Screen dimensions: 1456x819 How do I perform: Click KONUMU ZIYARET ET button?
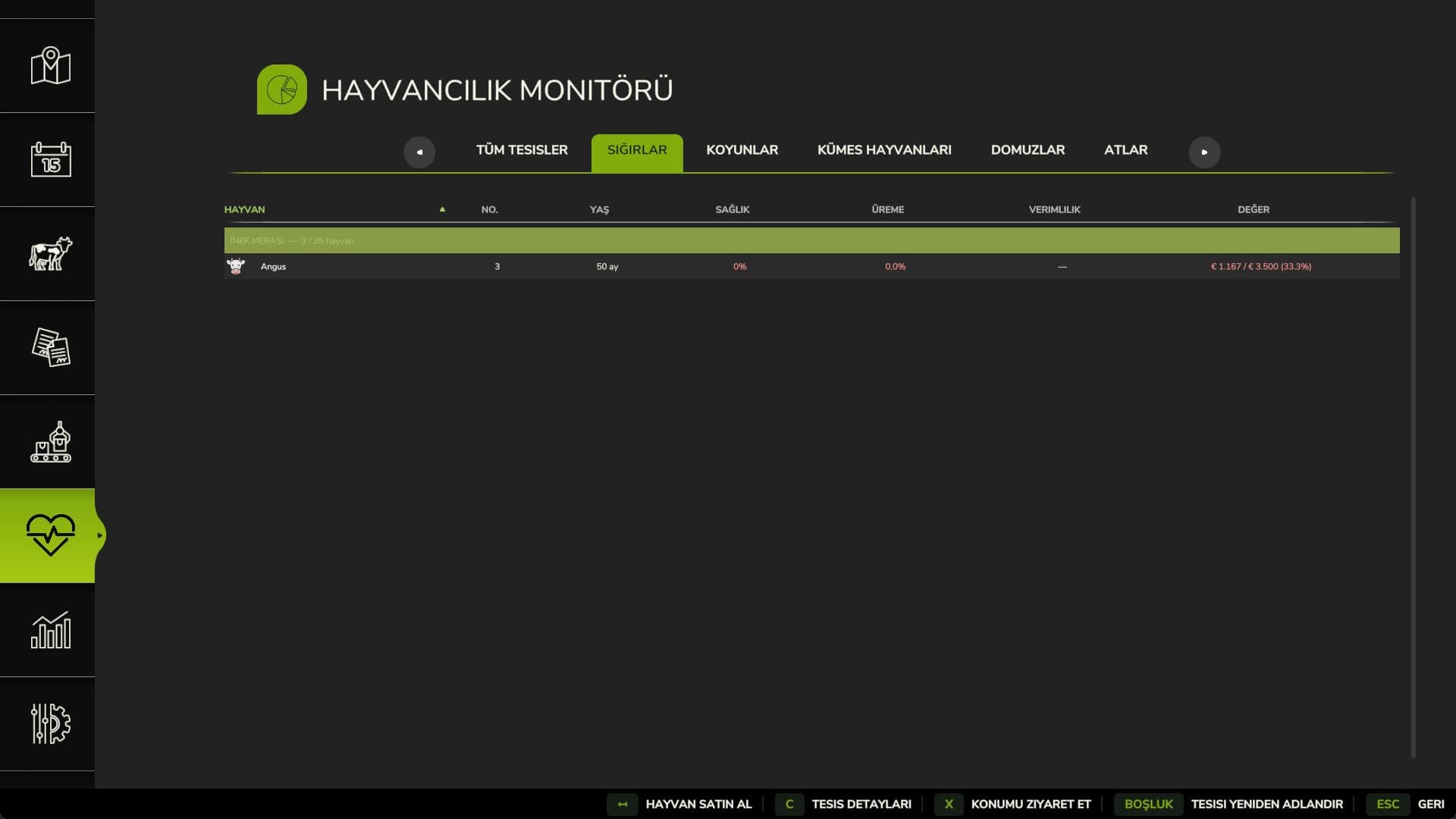[1031, 804]
